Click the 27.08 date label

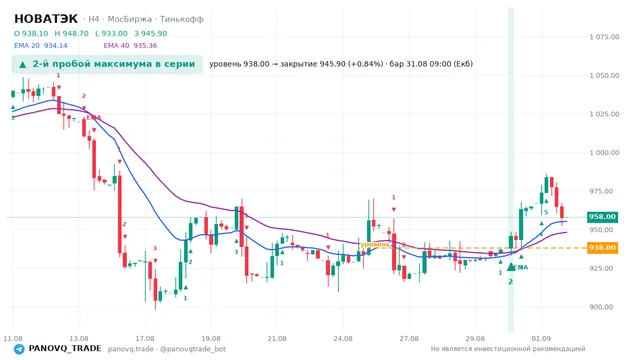409,338
